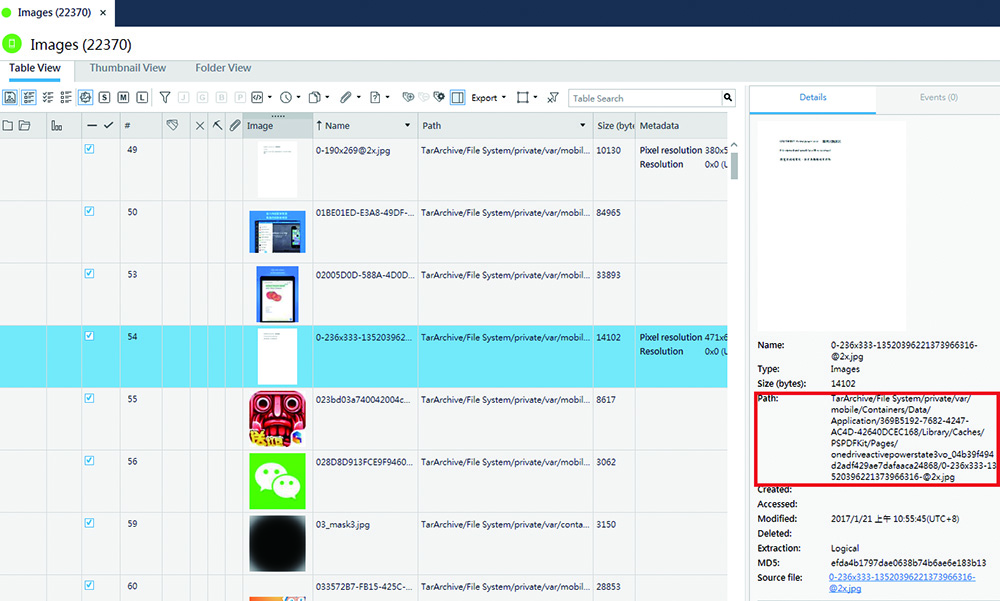
Task: Click the filter funnel icon in toolbar
Action: coord(165,98)
